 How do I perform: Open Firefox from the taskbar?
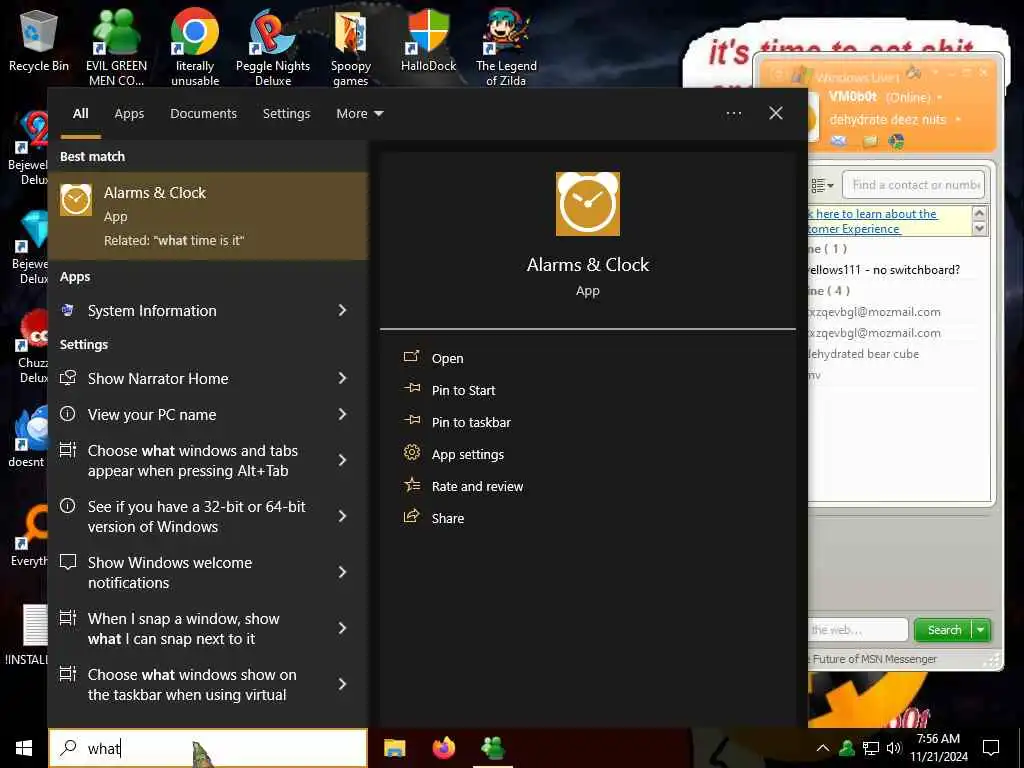point(444,748)
